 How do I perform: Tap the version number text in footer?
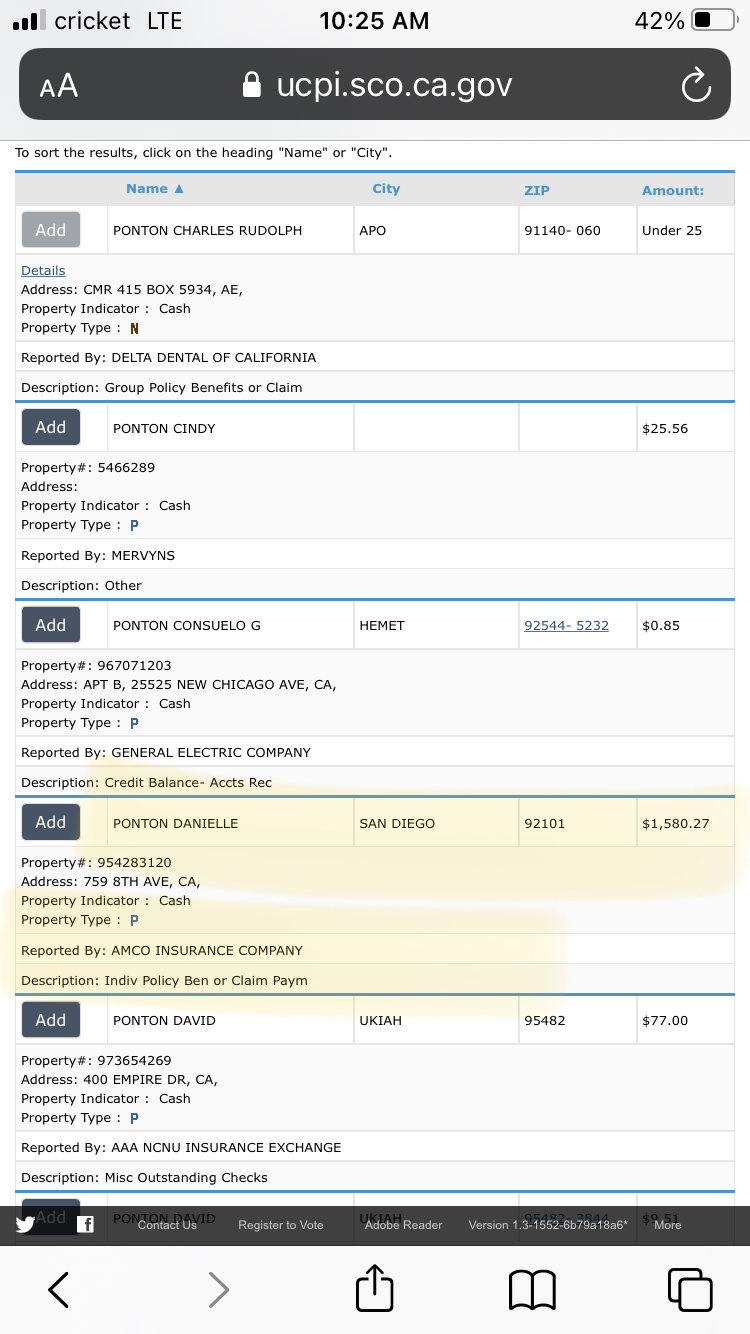(548, 1225)
